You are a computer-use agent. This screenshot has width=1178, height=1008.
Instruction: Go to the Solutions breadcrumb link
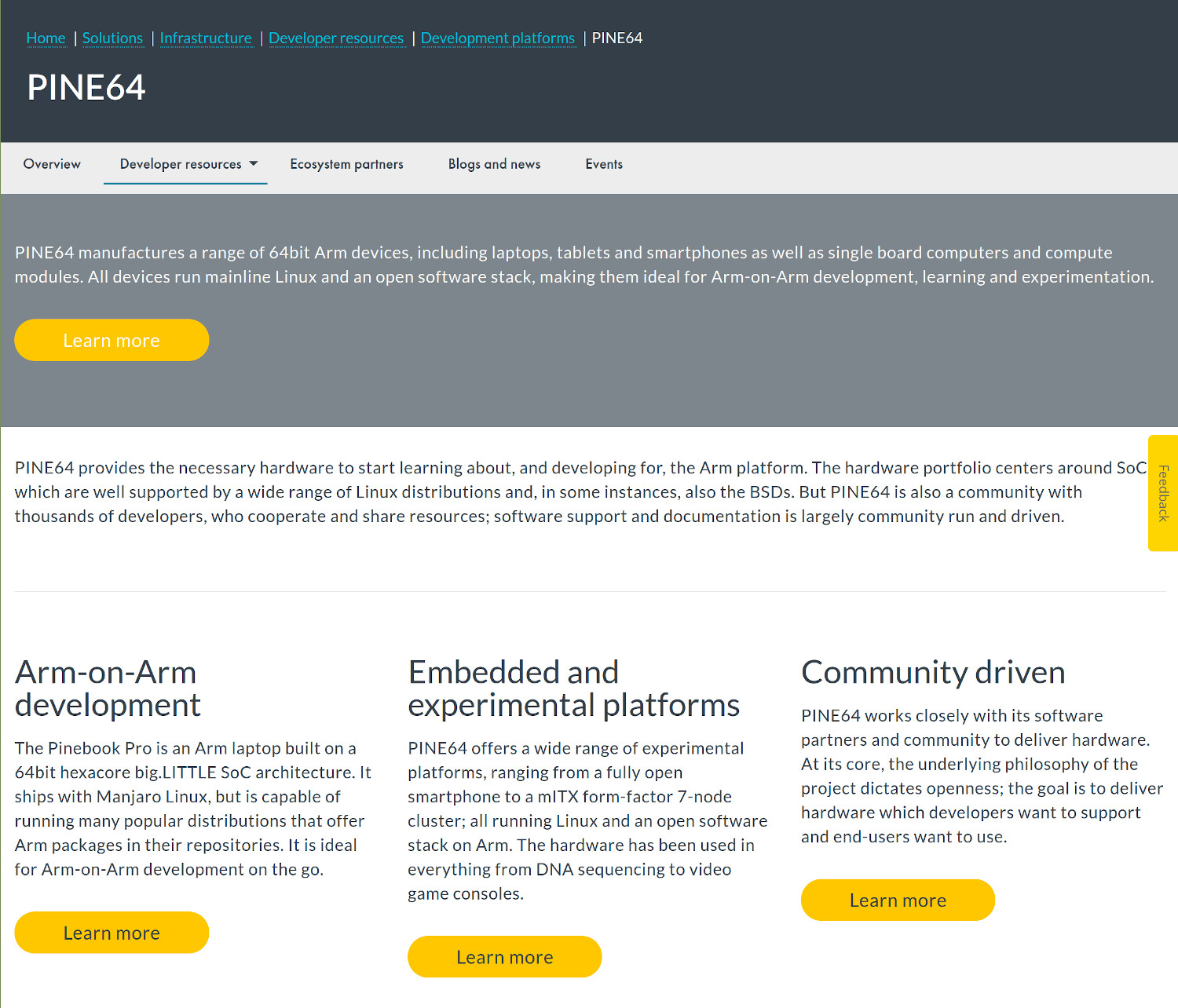[112, 38]
